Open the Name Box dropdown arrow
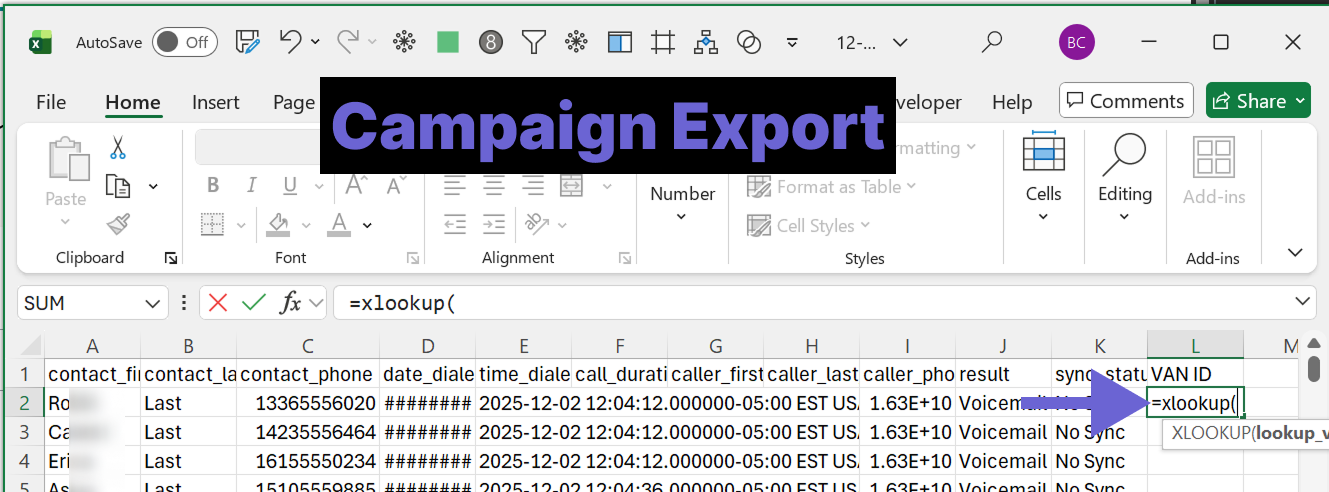The image size is (1329, 492). click(152, 303)
